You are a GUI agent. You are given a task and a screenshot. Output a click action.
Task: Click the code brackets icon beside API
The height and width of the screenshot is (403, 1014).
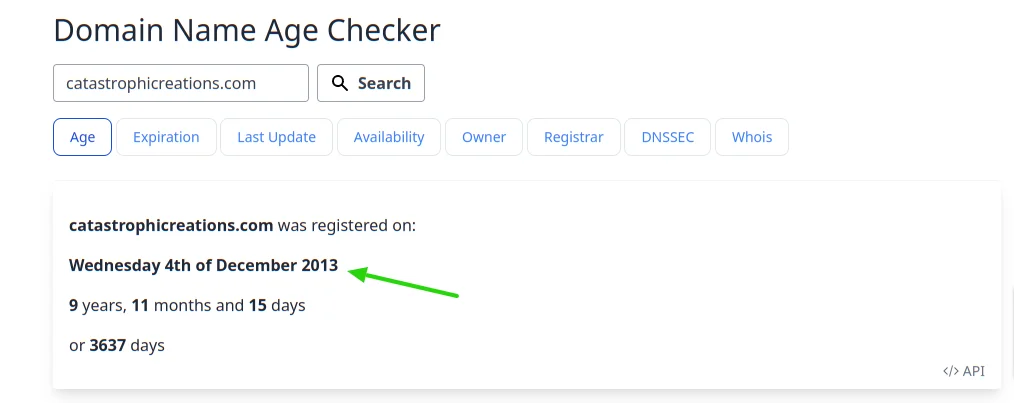click(x=950, y=371)
